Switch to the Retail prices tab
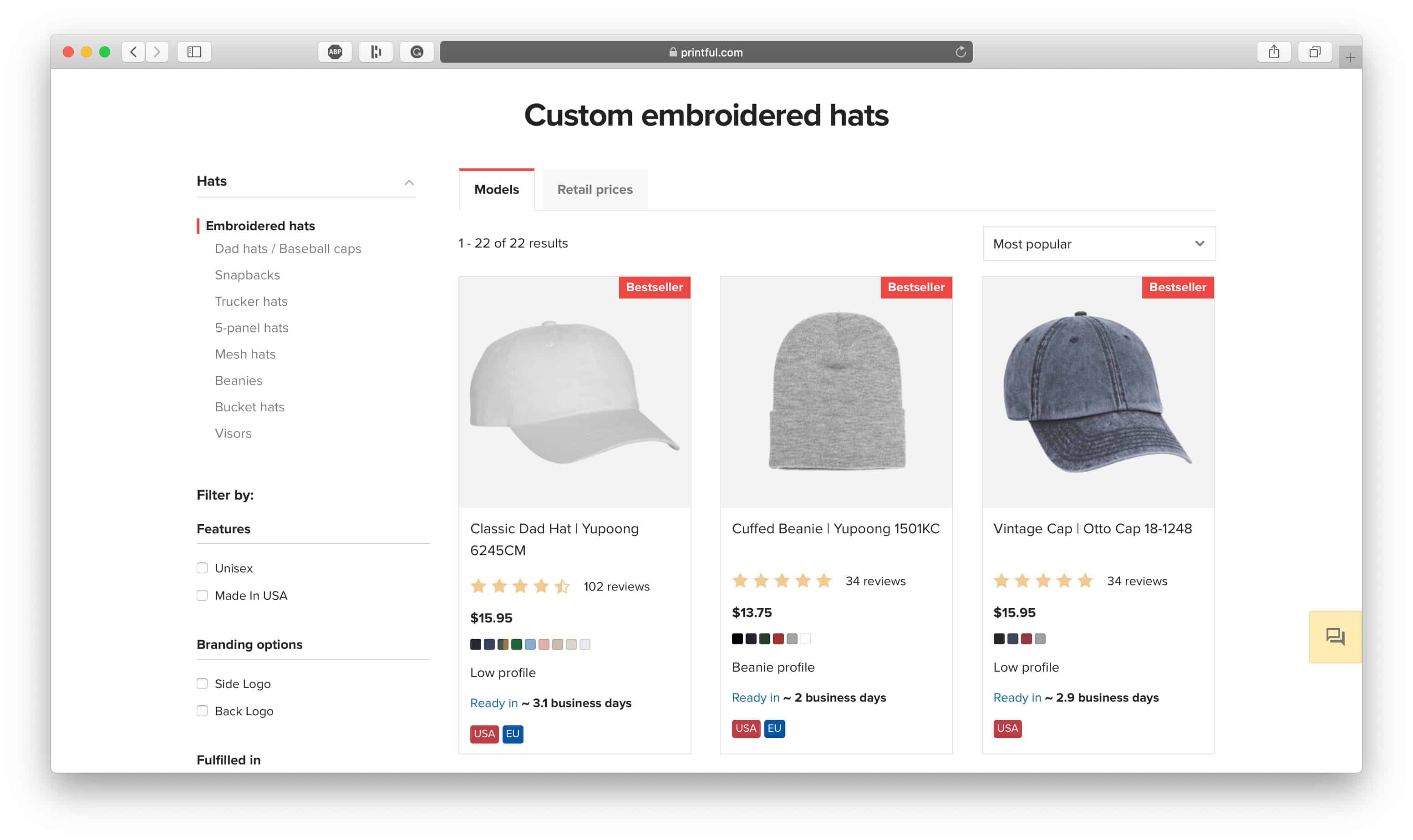1413x840 pixels. click(x=595, y=190)
